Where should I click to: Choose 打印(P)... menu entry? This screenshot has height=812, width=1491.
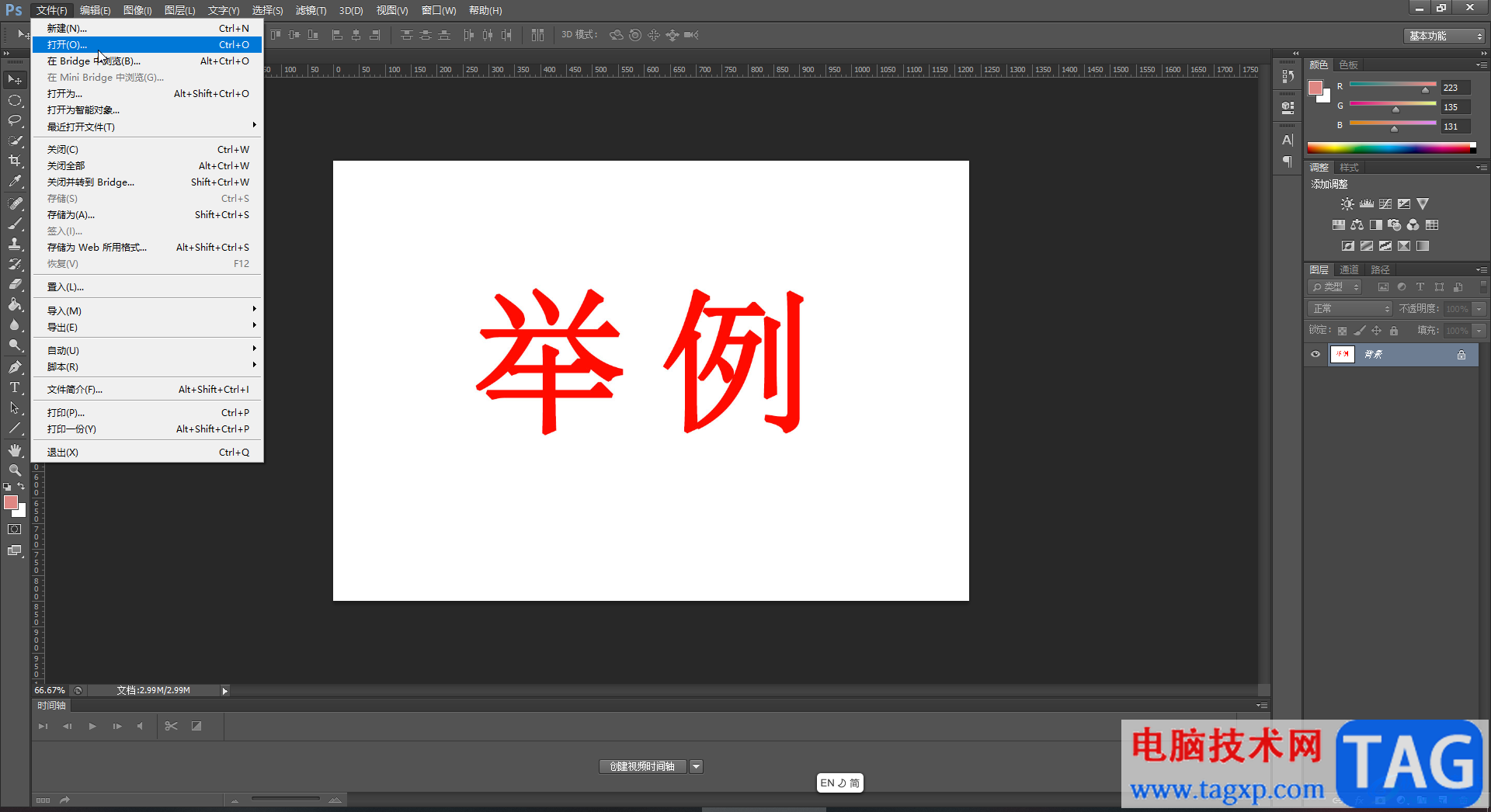pyautogui.click(x=148, y=413)
